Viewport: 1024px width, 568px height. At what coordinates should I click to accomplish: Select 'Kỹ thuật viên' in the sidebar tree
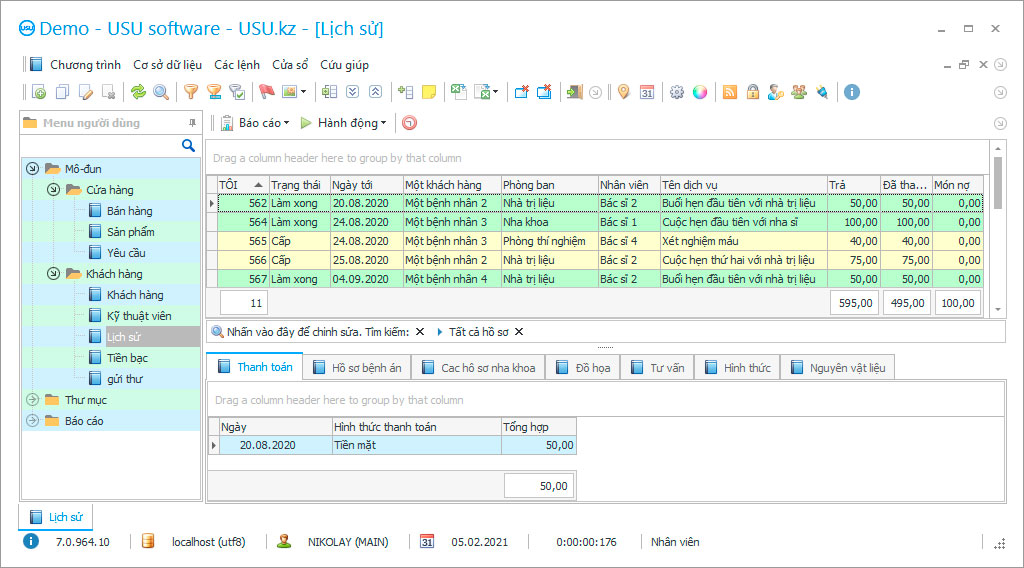(x=139, y=316)
